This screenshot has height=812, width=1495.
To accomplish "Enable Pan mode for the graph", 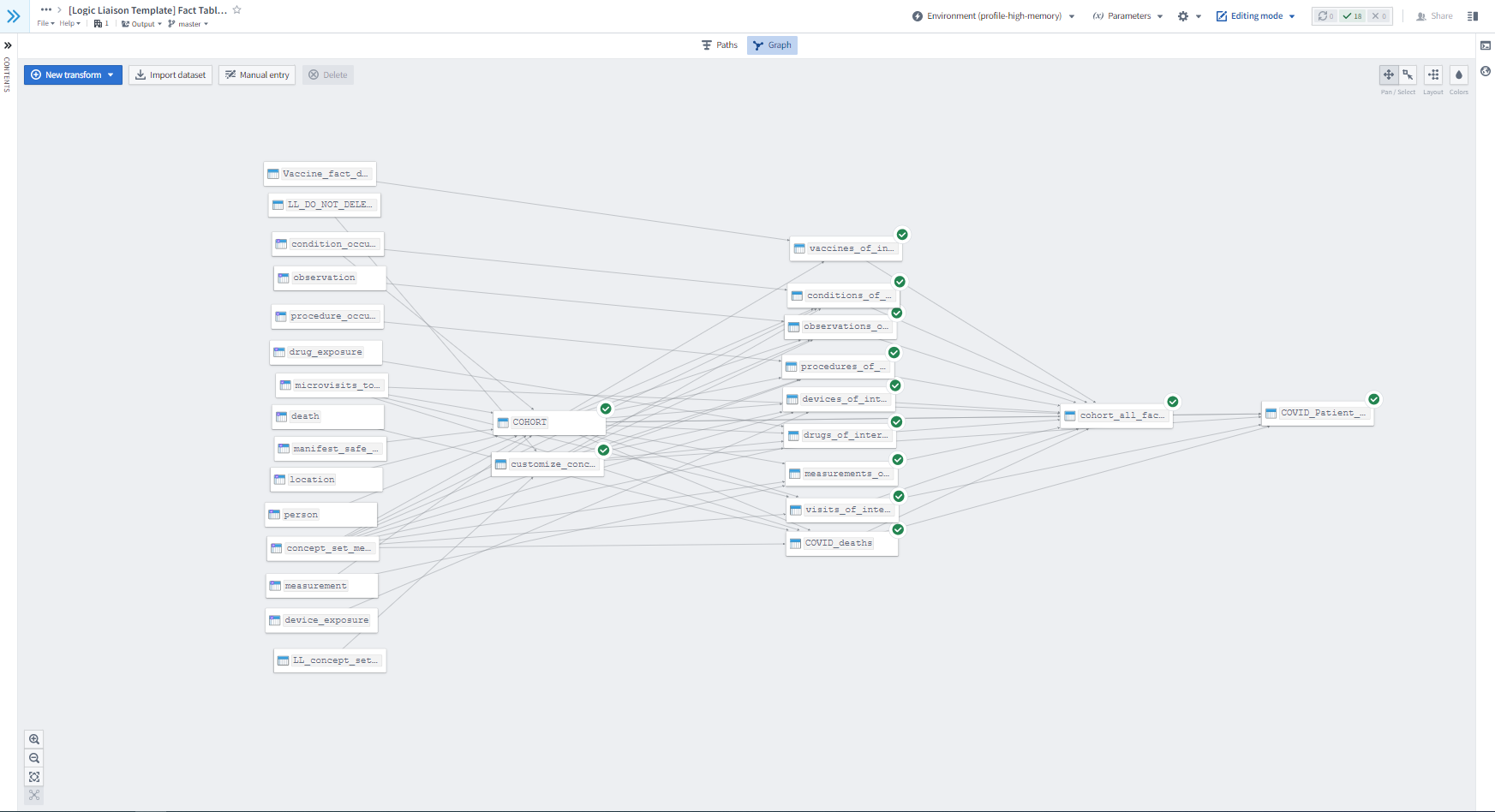I will point(1389,75).
